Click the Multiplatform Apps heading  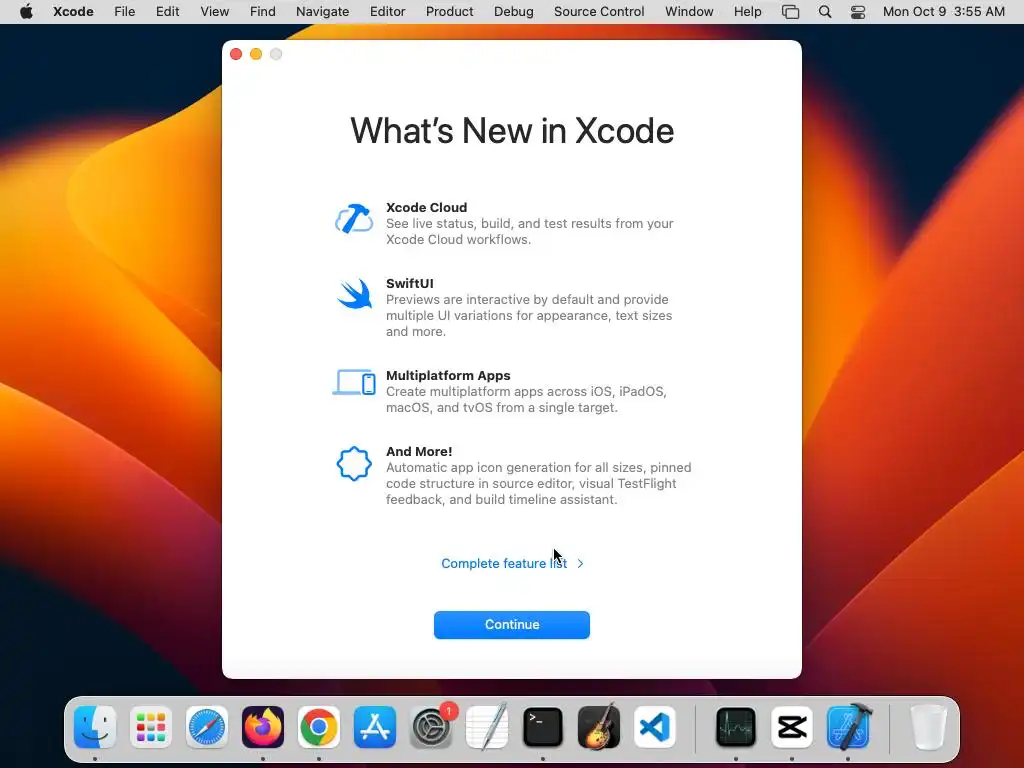click(x=448, y=376)
